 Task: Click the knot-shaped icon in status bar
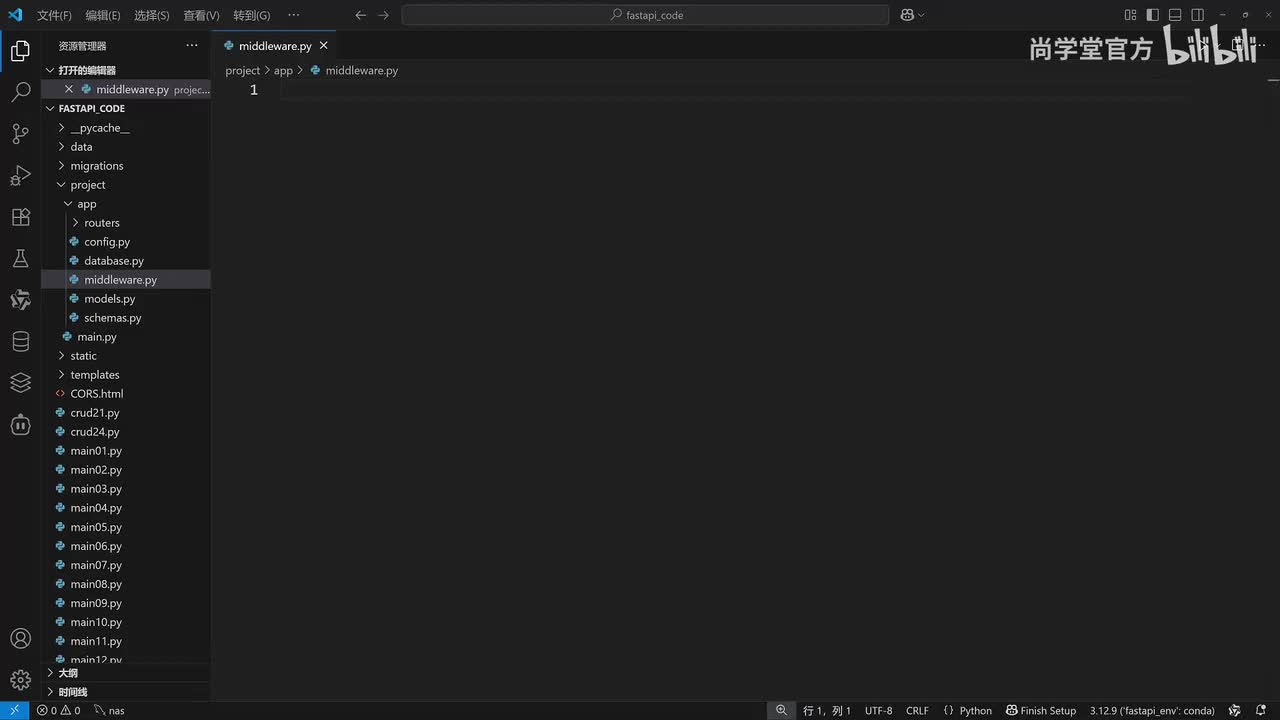1234,710
